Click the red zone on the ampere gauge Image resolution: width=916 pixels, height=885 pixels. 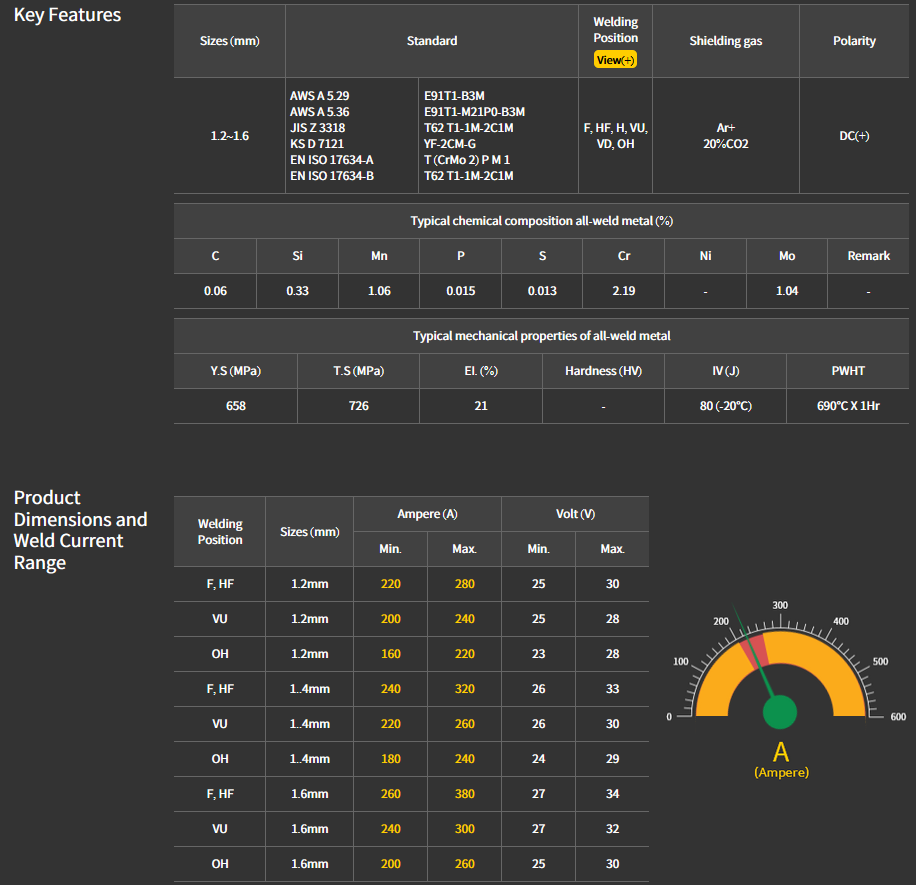click(757, 646)
